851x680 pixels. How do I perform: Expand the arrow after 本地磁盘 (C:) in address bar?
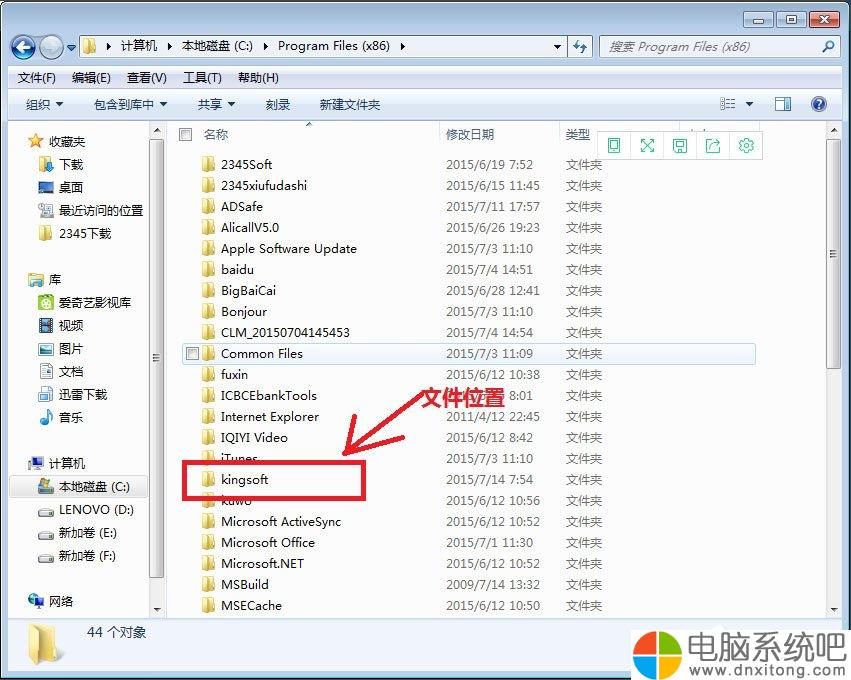pyautogui.click(x=265, y=47)
